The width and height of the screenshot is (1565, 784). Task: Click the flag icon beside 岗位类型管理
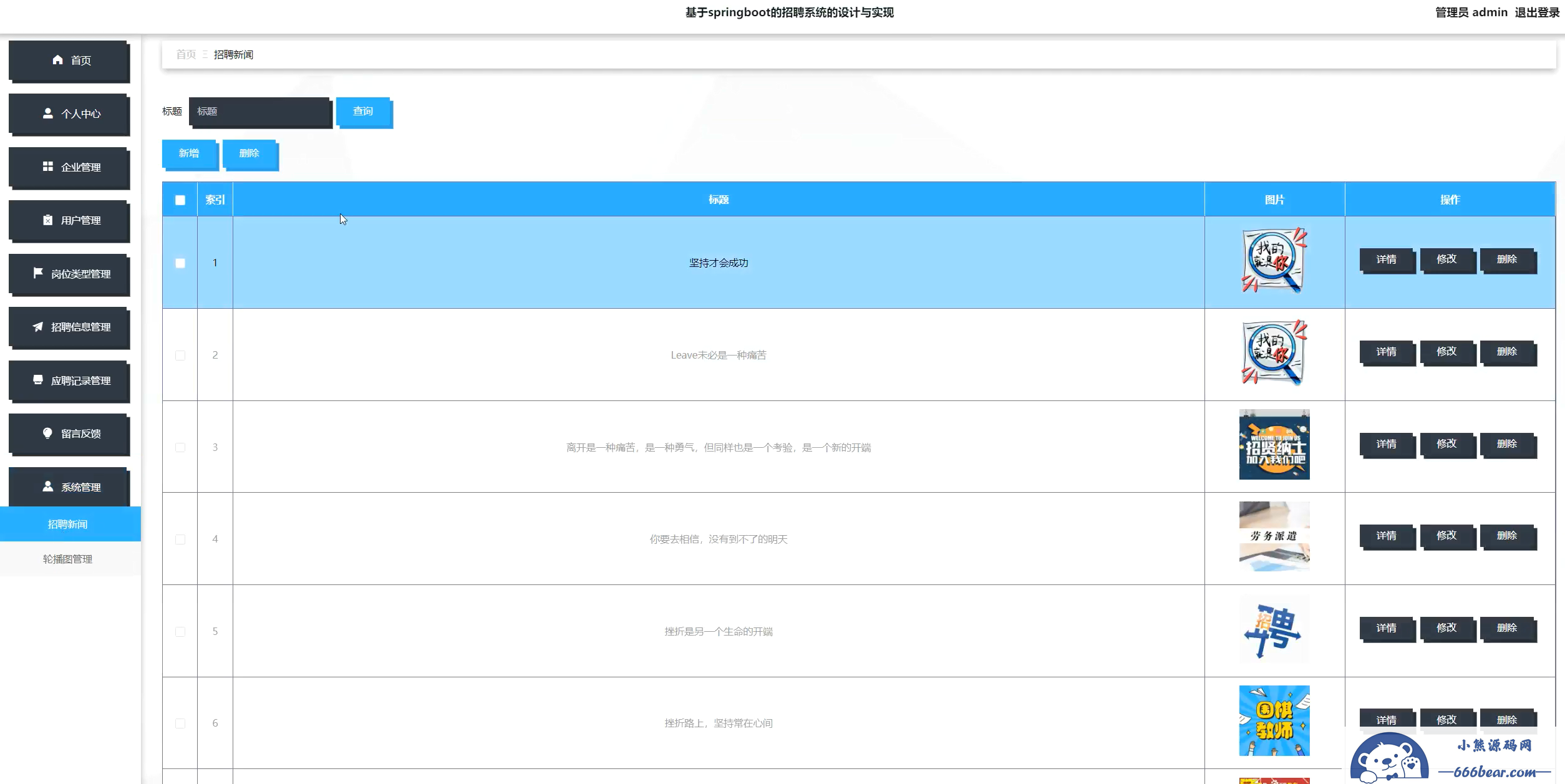click(37, 273)
